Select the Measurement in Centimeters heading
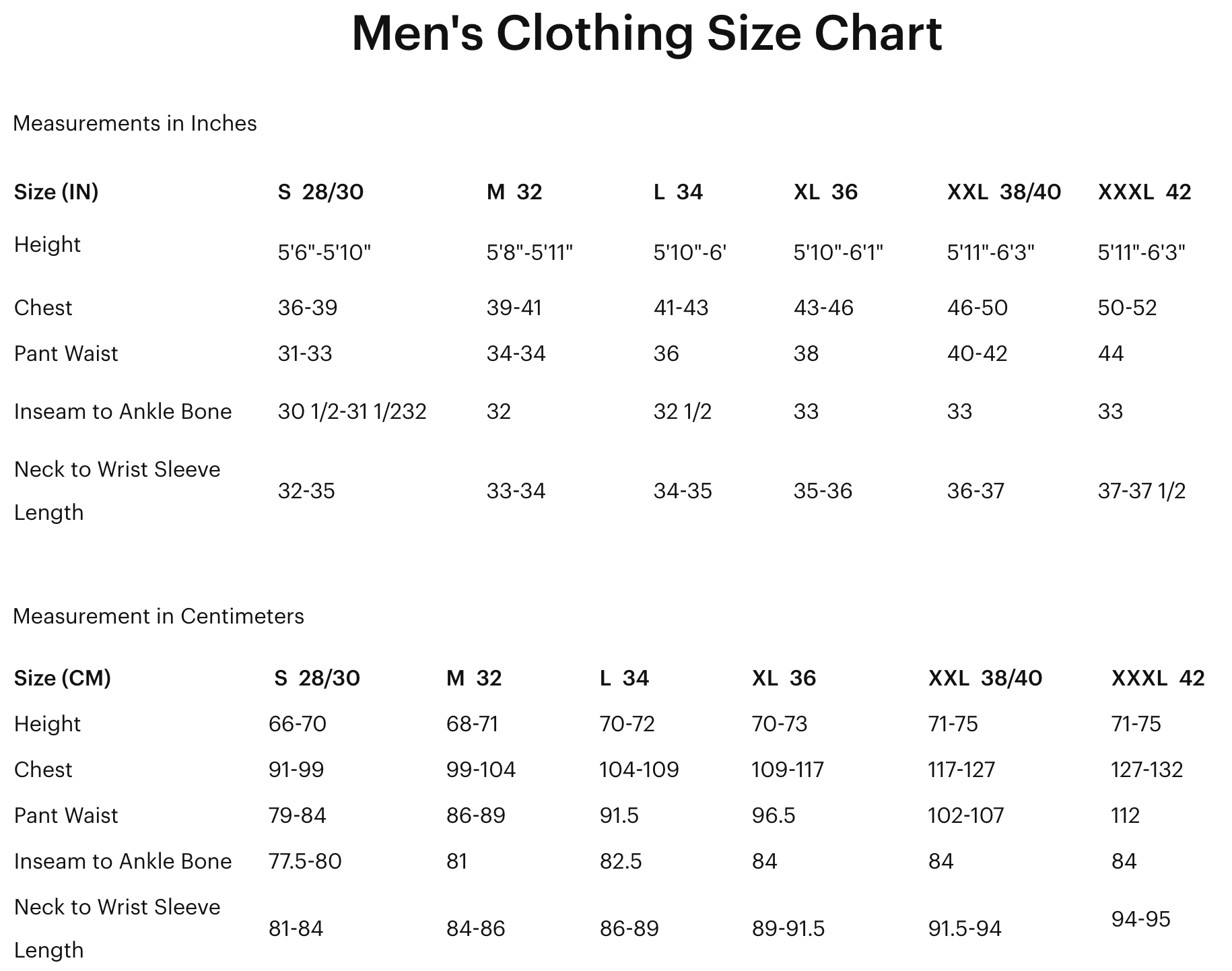Screen dimensions: 1232x971 coord(158,616)
